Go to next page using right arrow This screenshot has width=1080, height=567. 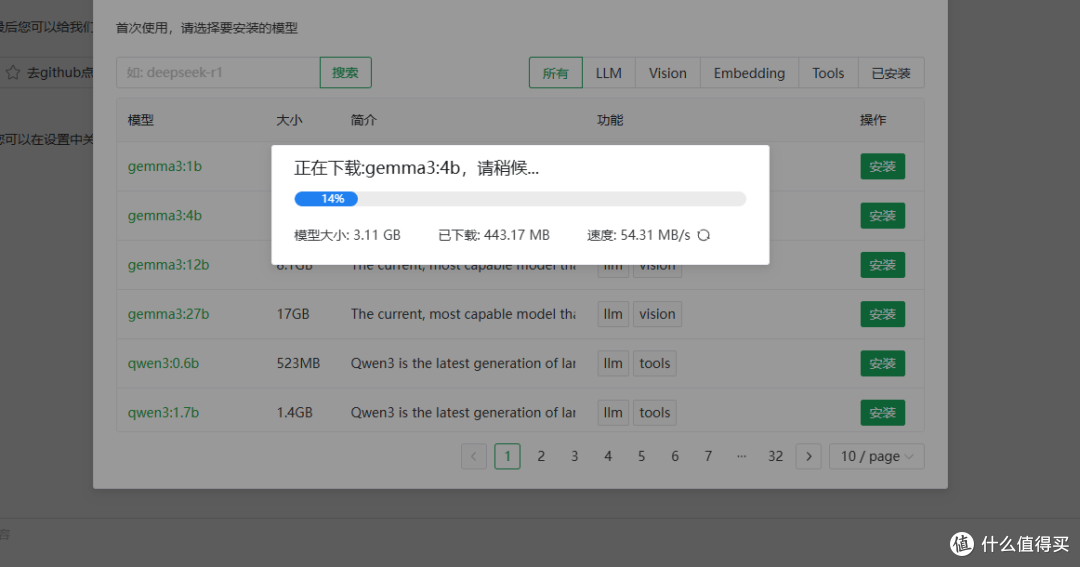click(809, 456)
